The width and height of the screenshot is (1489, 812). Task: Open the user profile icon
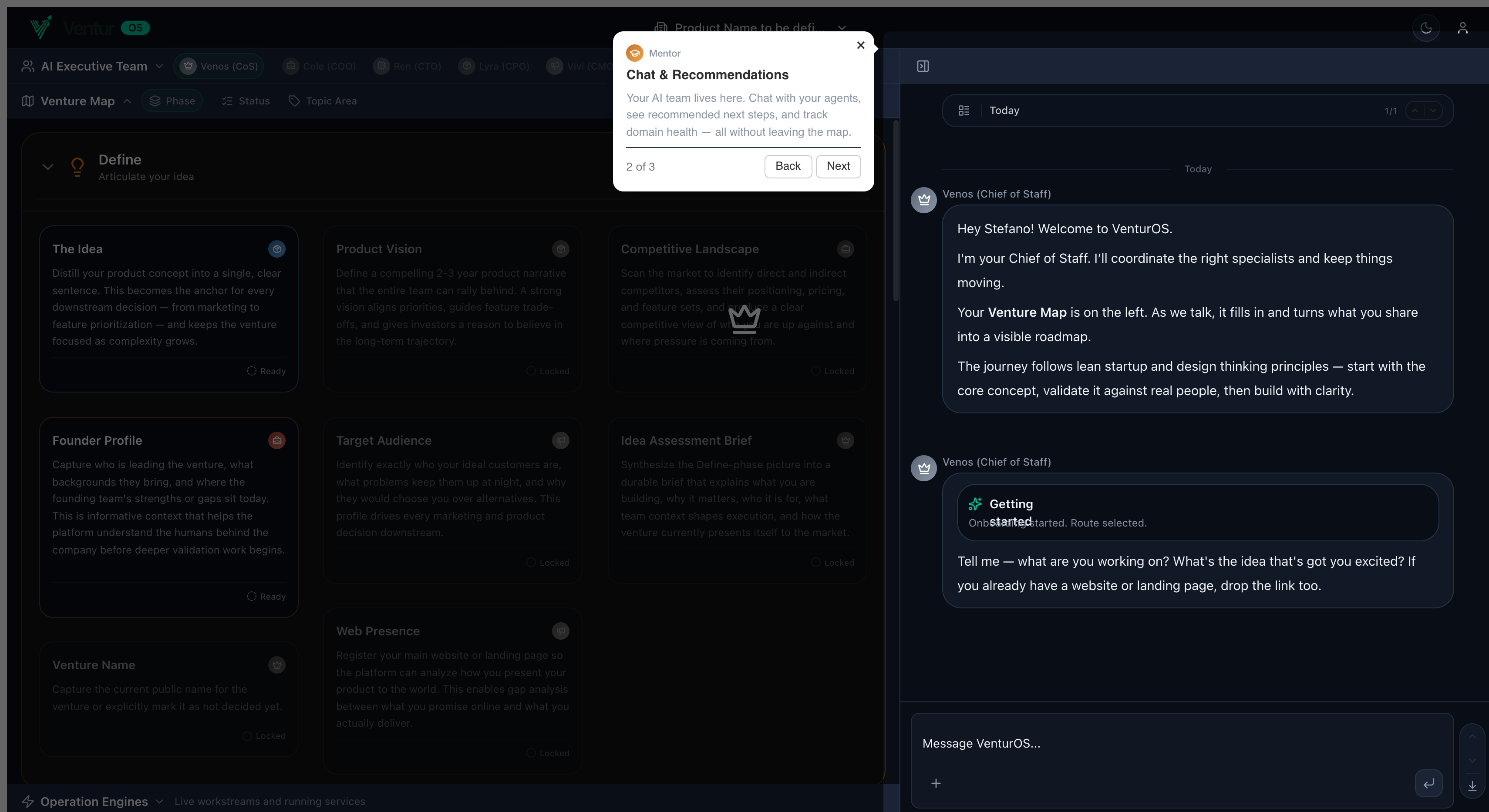[x=1462, y=28]
